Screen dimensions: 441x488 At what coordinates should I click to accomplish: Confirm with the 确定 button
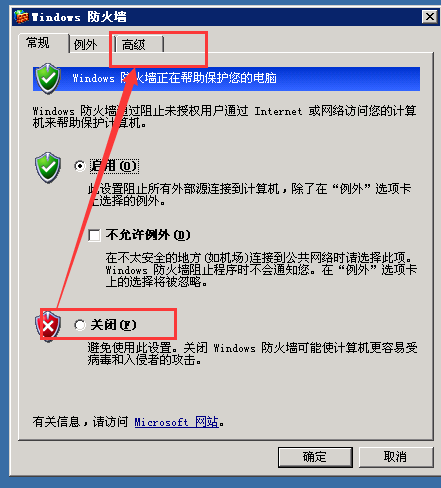315,457
